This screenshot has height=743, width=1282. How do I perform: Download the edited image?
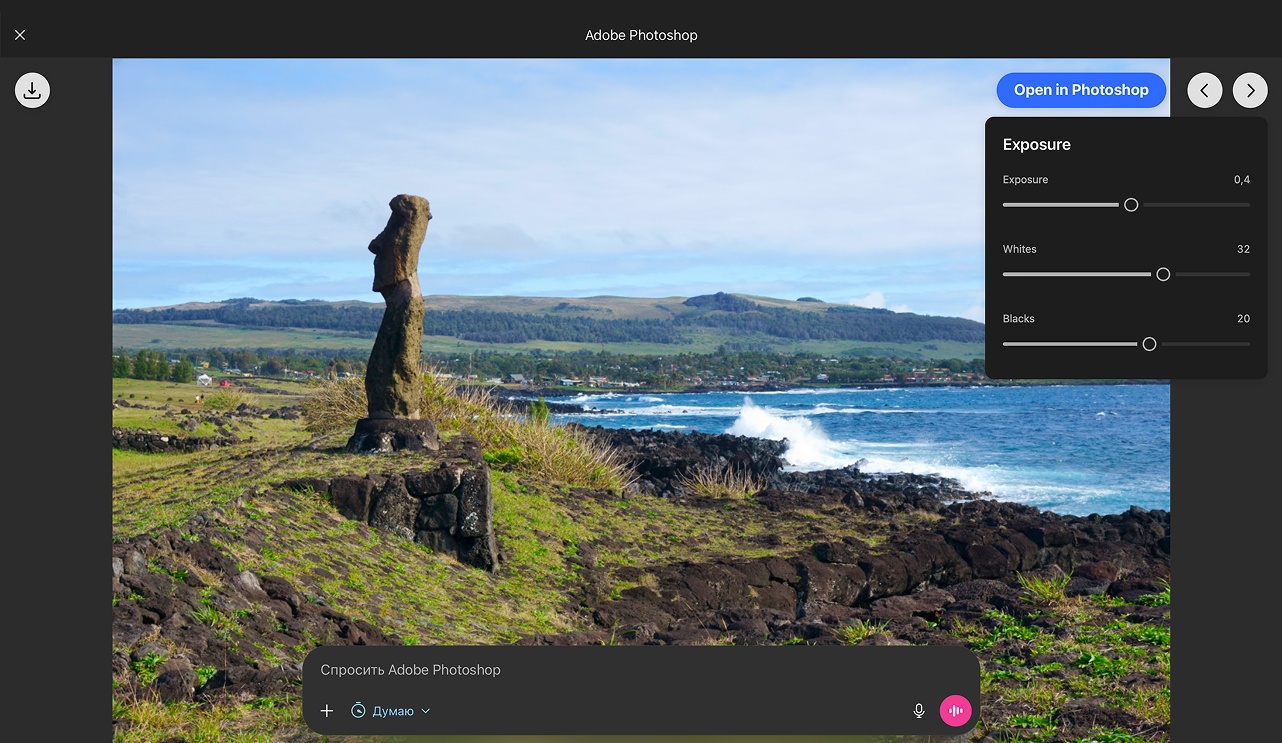pyautogui.click(x=32, y=91)
